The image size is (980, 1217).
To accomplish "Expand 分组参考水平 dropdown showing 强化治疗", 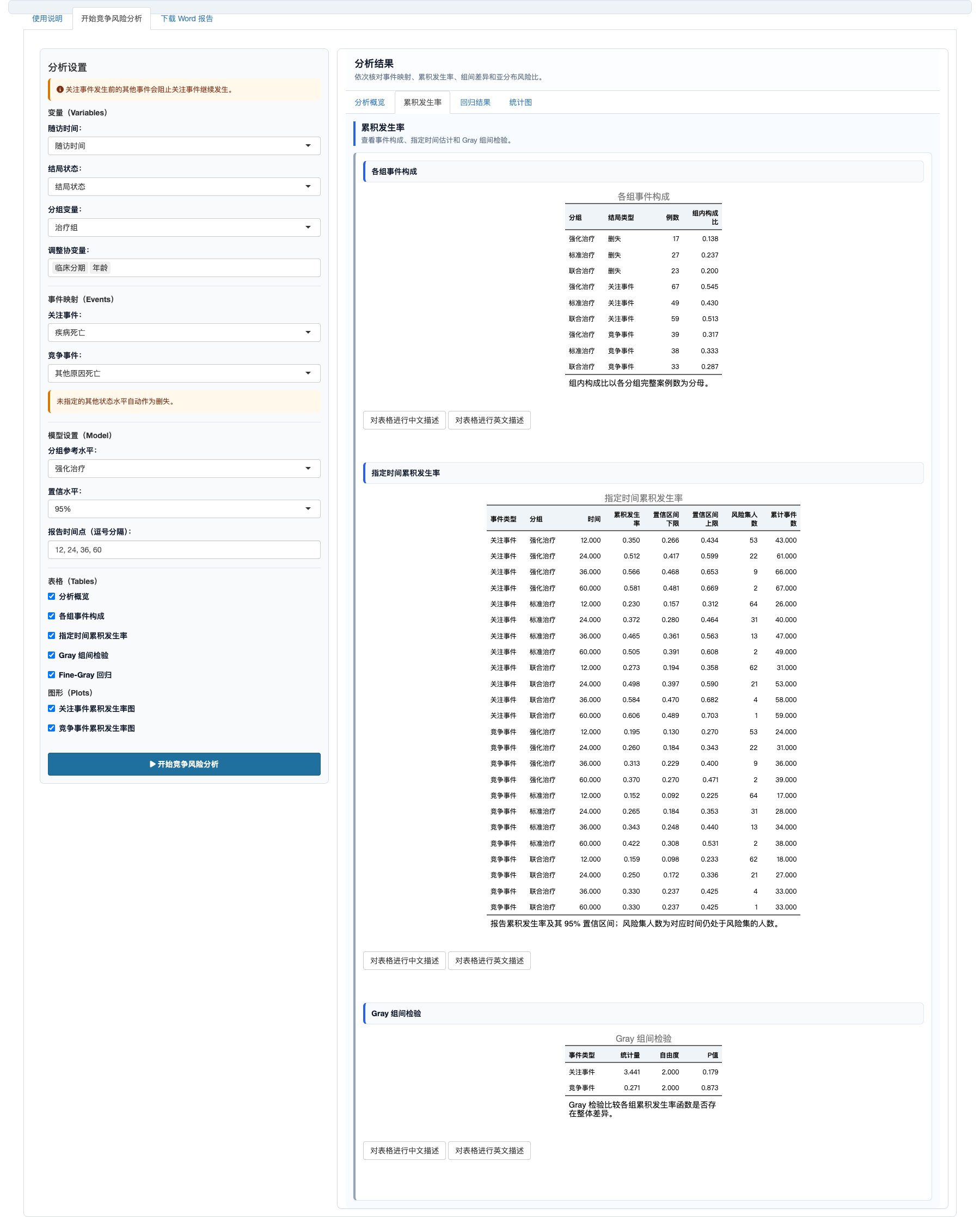I will click(x=184, y=469).
